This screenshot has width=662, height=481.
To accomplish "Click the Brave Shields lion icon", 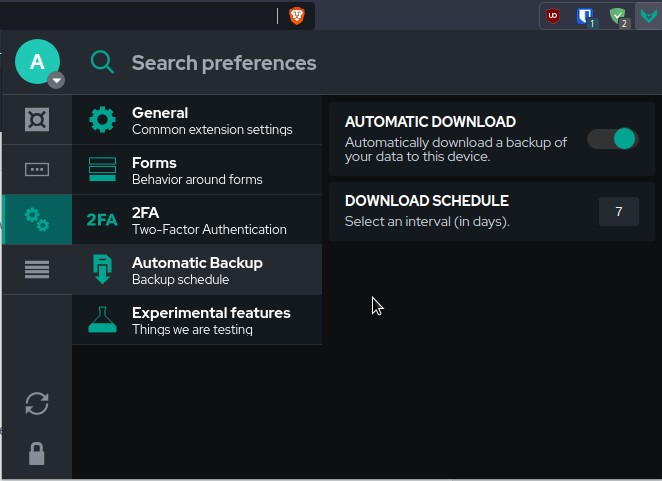I will (x=297, y=15).
